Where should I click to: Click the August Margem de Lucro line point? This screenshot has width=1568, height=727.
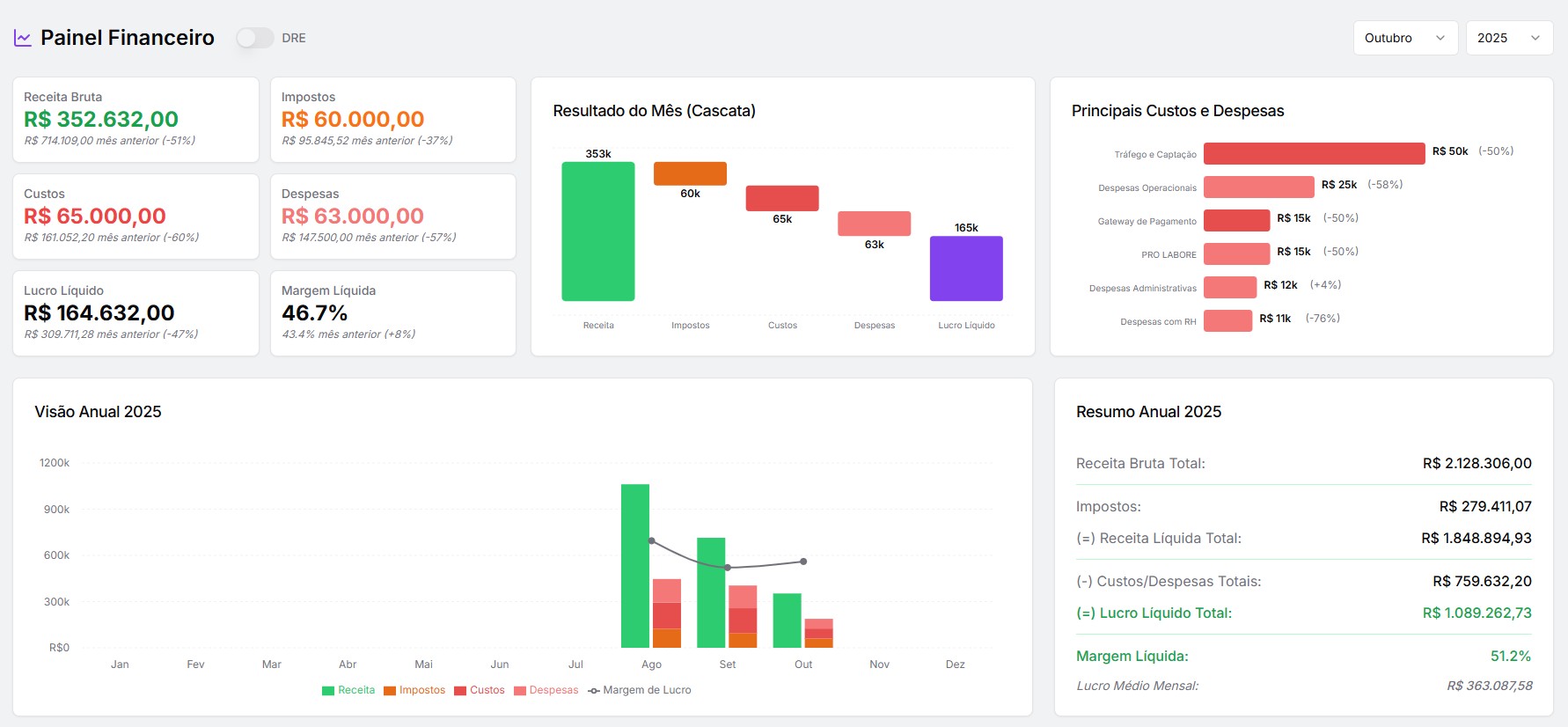651,540
